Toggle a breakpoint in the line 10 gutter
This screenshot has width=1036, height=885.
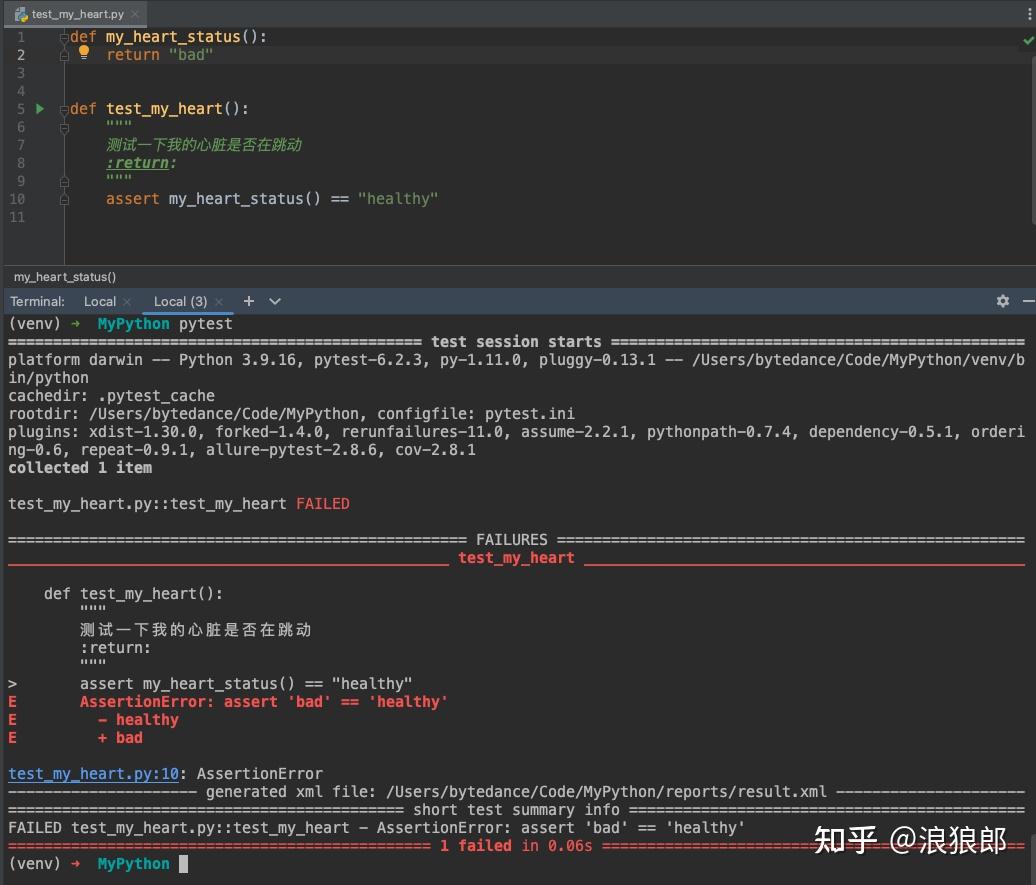click(x=40, y=199)
